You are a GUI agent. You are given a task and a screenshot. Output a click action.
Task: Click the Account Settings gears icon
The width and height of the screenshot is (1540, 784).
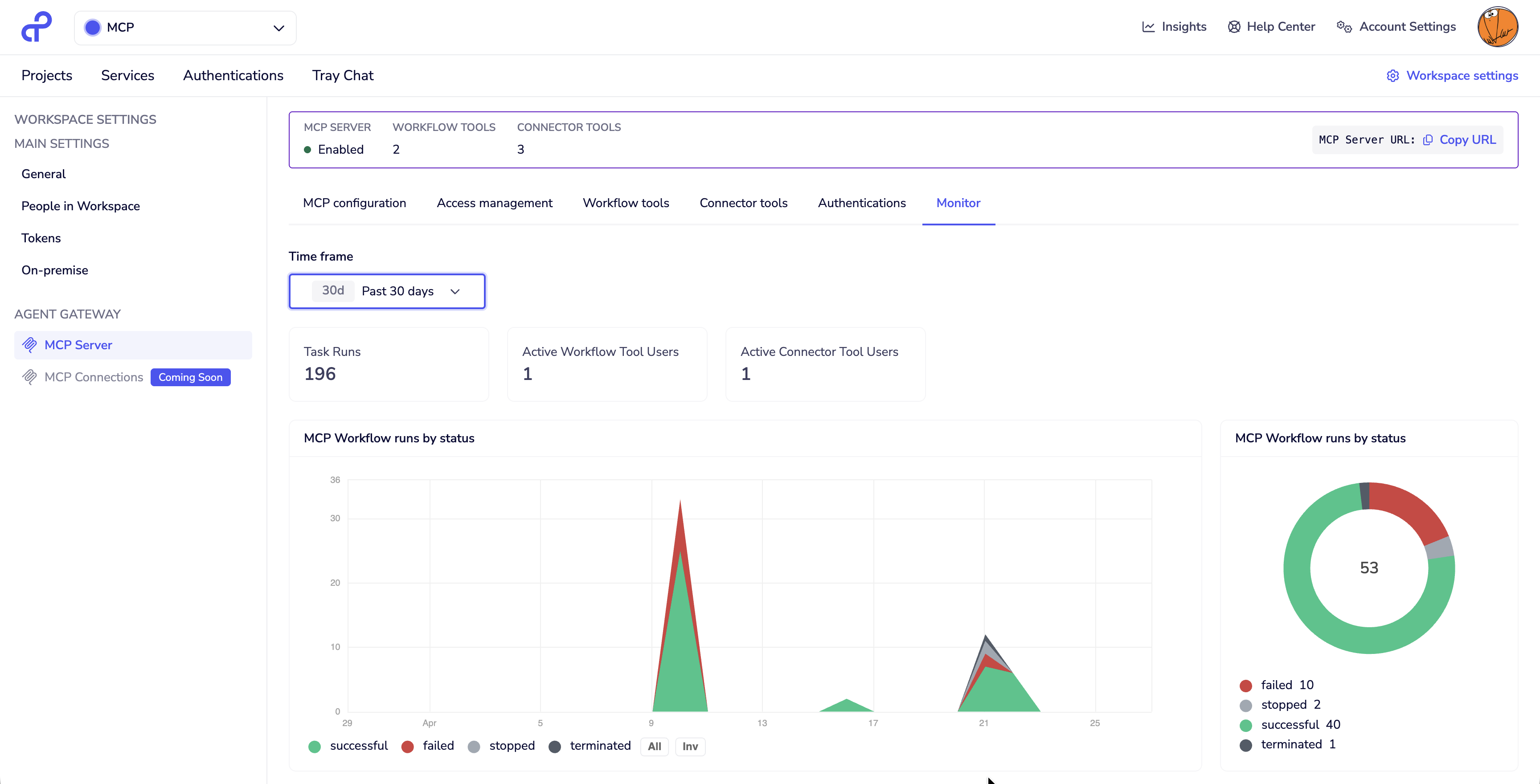point(1344,27)
